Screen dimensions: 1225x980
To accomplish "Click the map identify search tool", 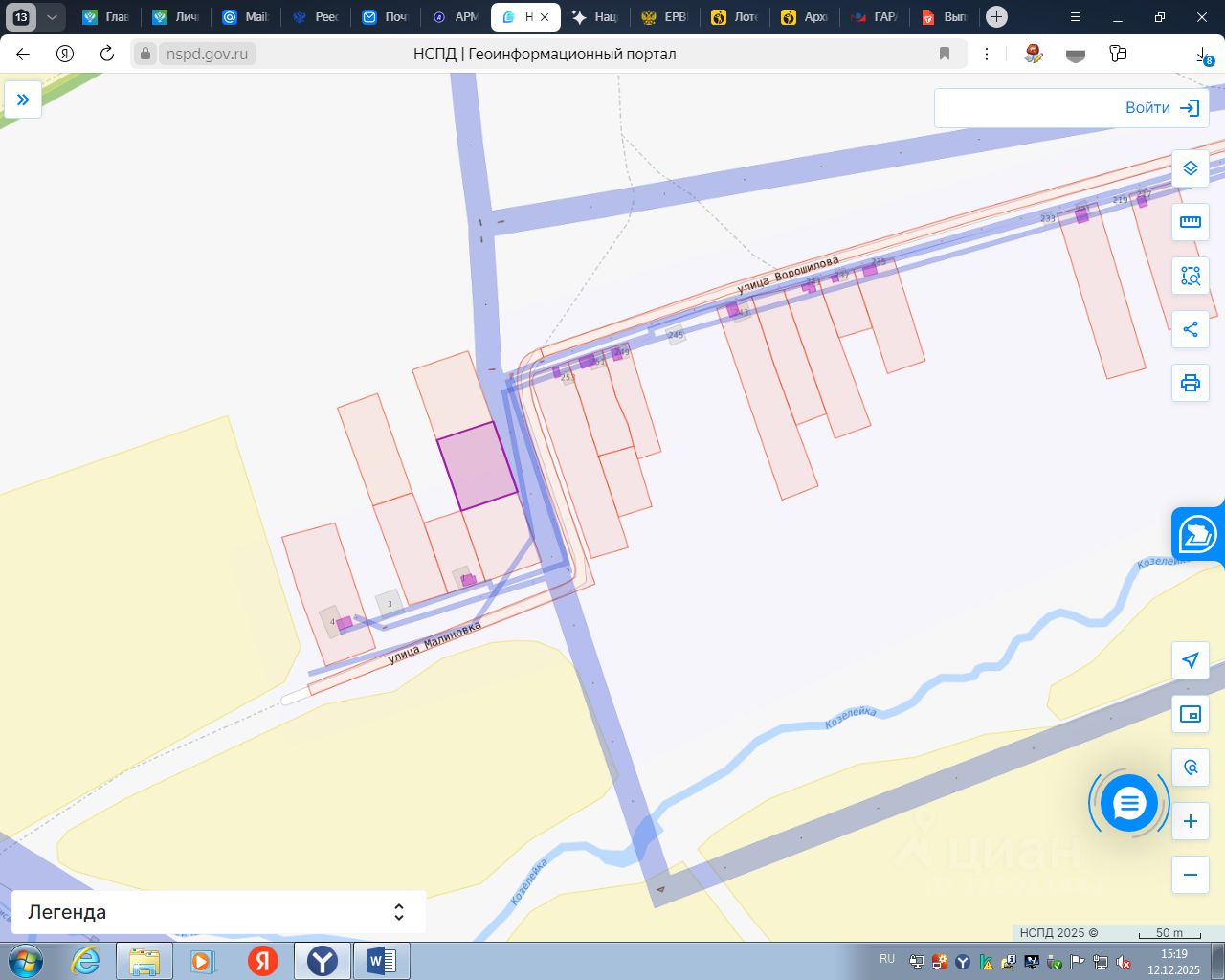I will (x=1191, y=768).
